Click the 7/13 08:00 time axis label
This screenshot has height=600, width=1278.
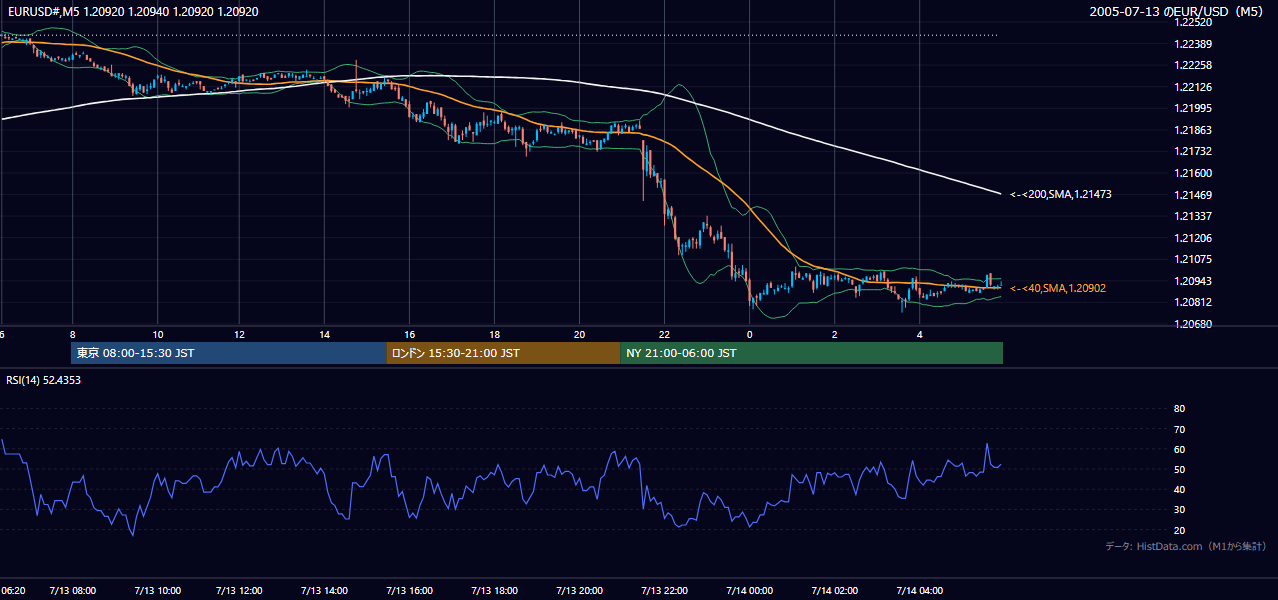73,591
